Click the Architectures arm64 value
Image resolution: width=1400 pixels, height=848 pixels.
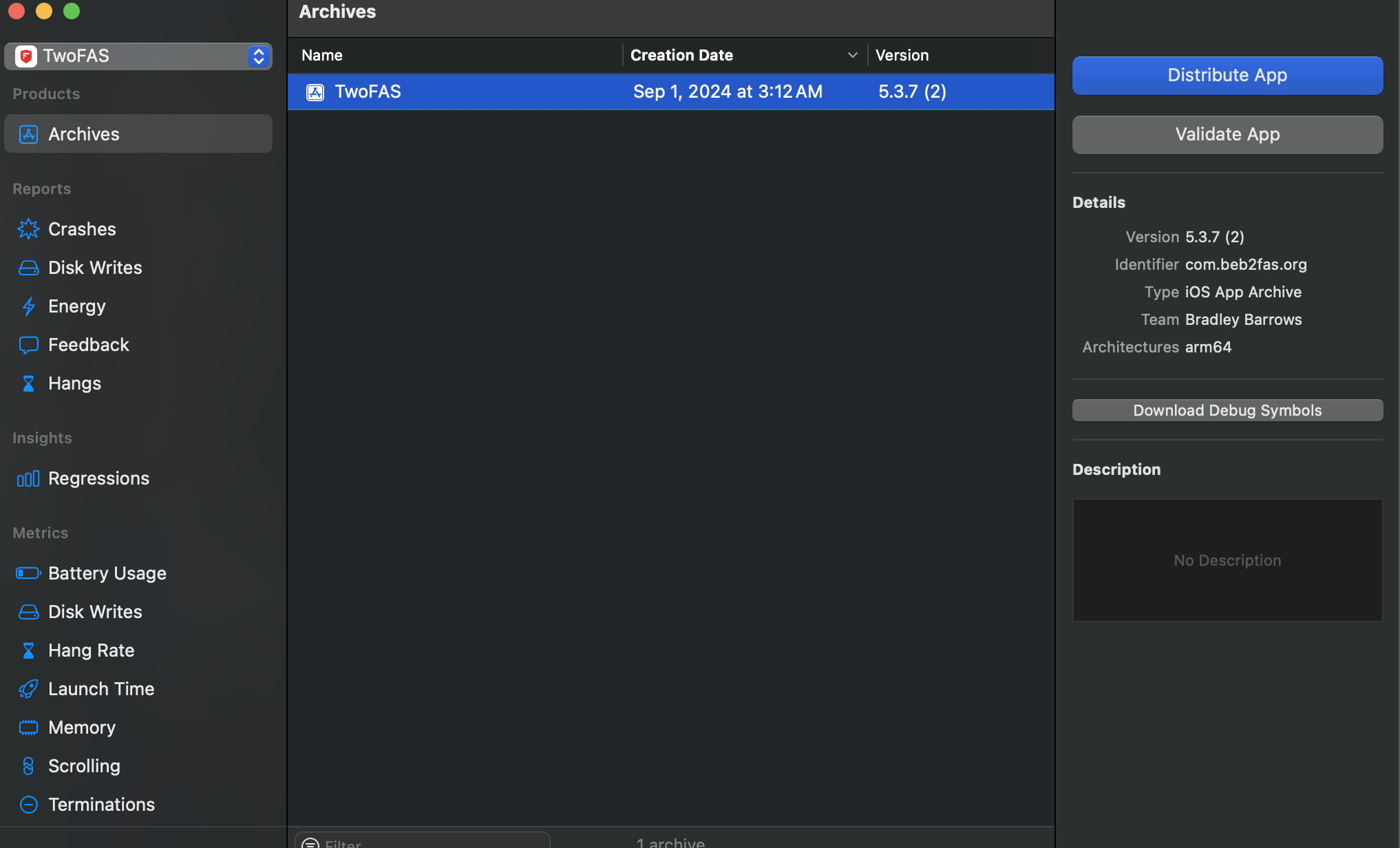[x=1208, y=347]
